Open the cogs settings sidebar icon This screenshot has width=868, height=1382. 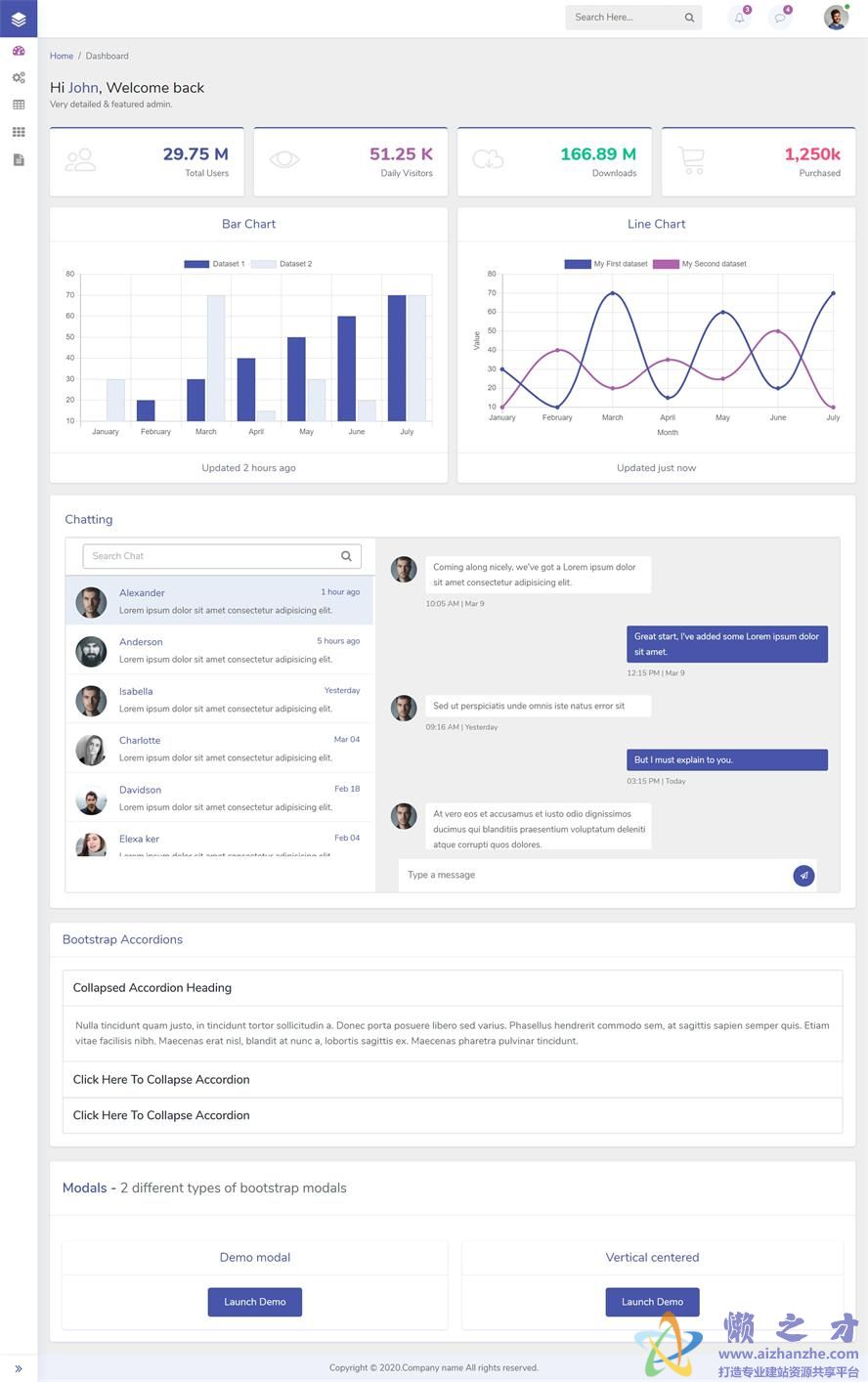[x=19, y=77]
